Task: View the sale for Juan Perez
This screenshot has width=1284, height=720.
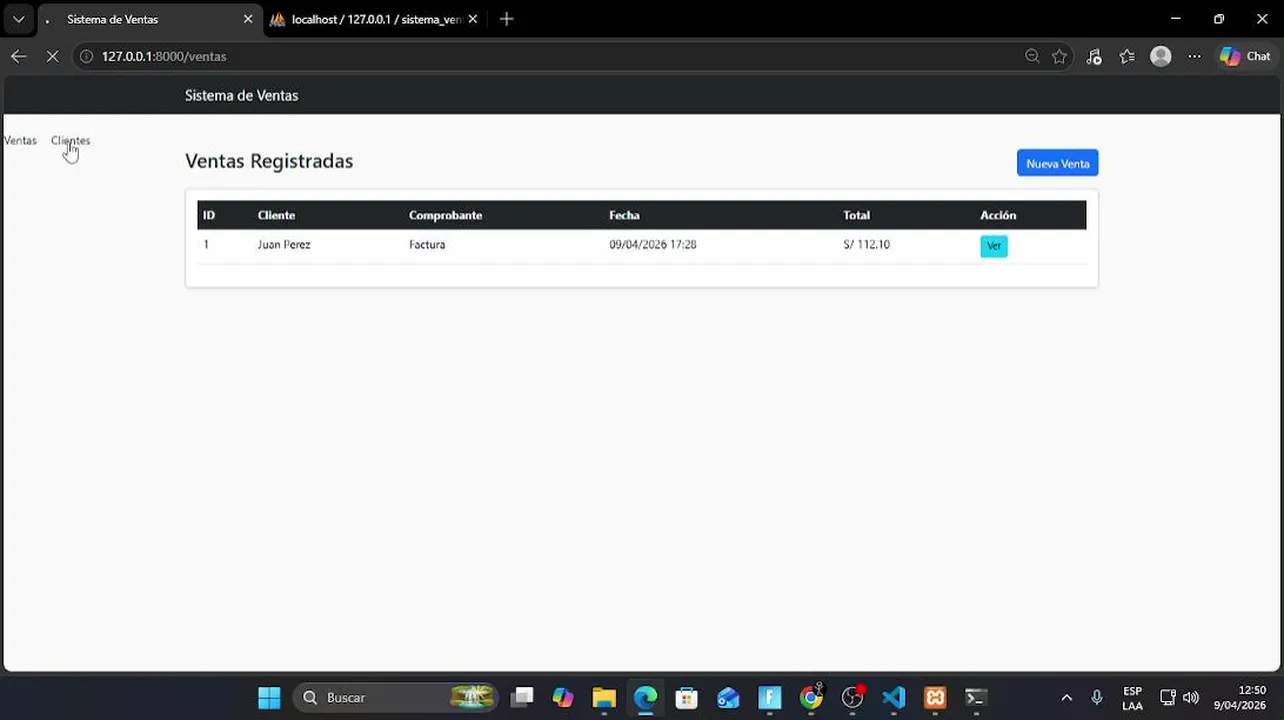Action: coord(993,246)
